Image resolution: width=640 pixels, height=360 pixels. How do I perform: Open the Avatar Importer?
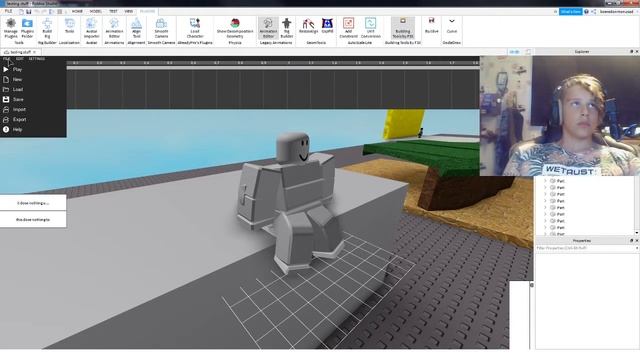tap(91, 28)
